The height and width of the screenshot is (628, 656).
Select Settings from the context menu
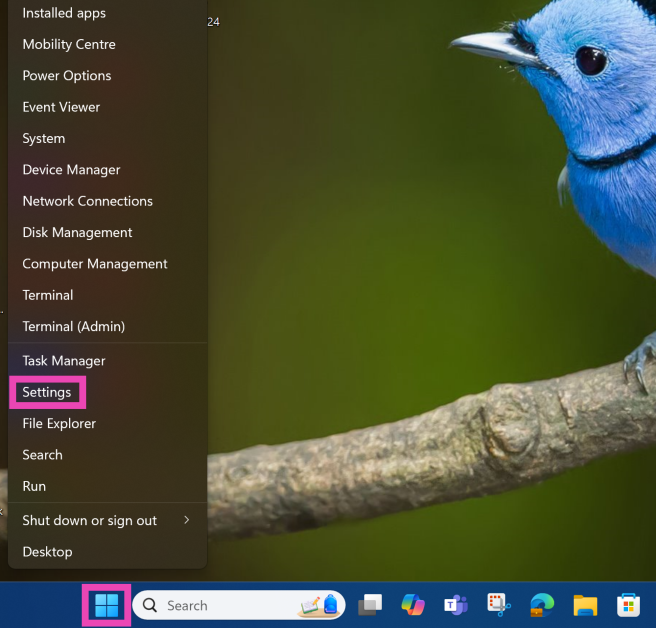click(47, 392)
